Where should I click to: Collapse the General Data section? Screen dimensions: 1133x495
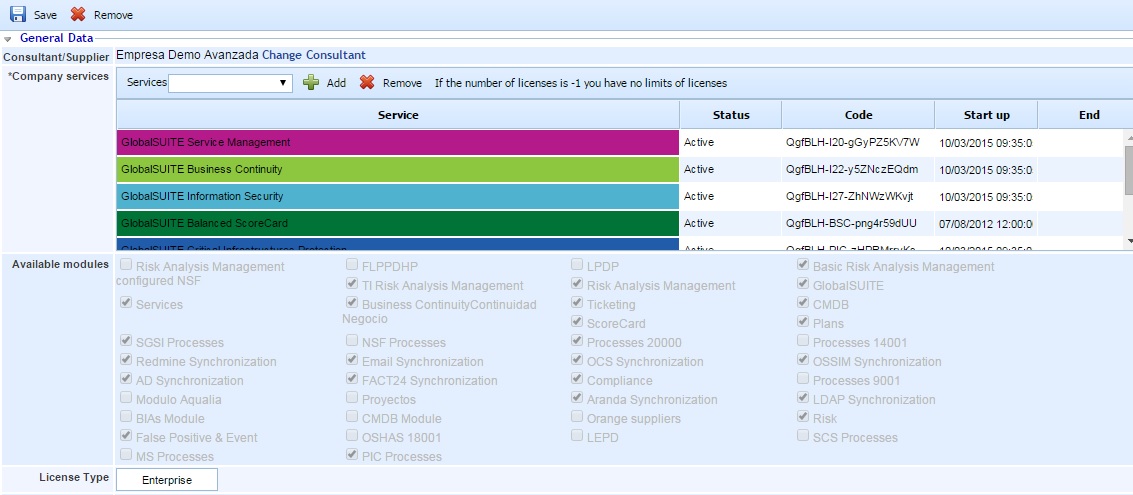click(x=8, y=39)
